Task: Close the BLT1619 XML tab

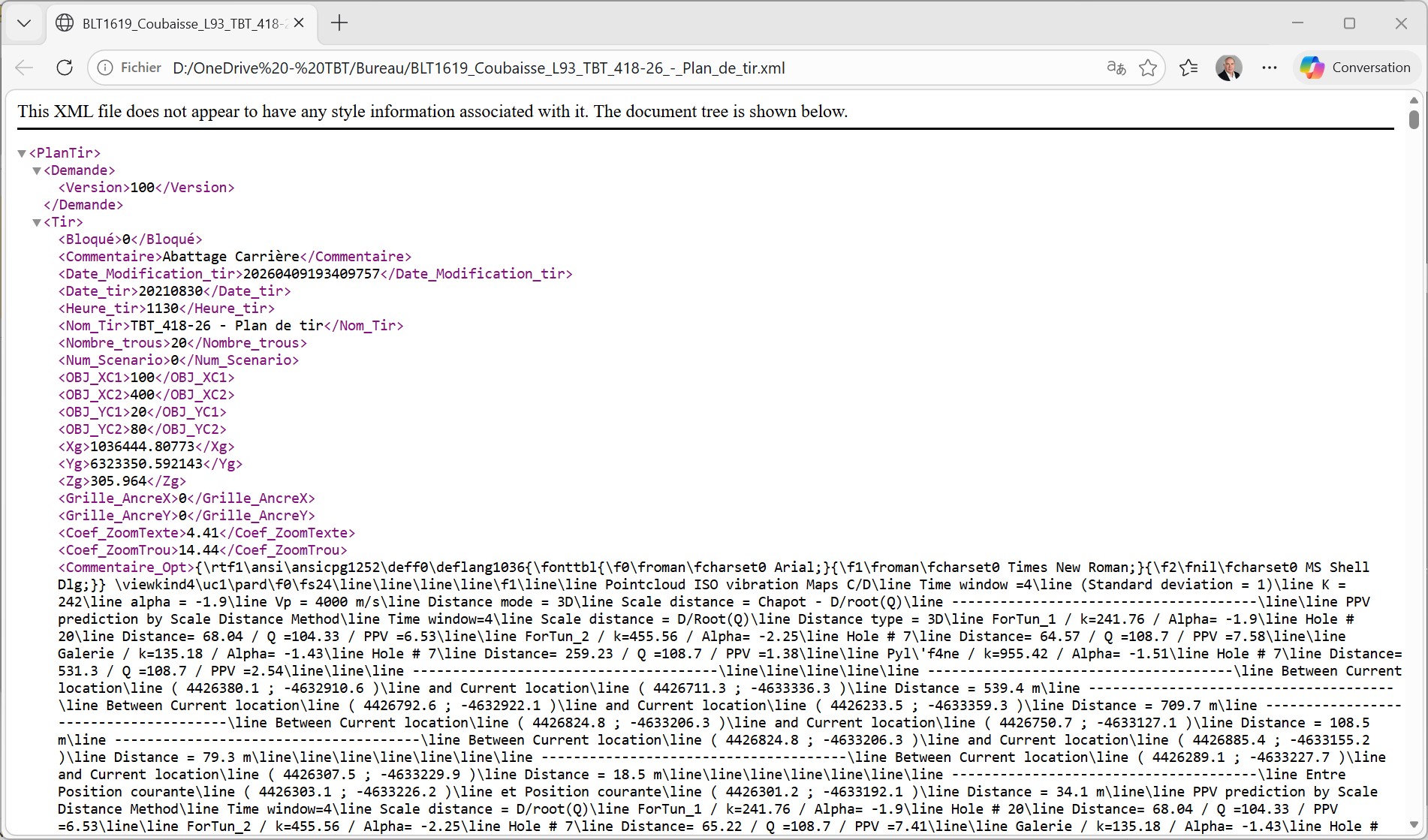Action: (299, 23)
